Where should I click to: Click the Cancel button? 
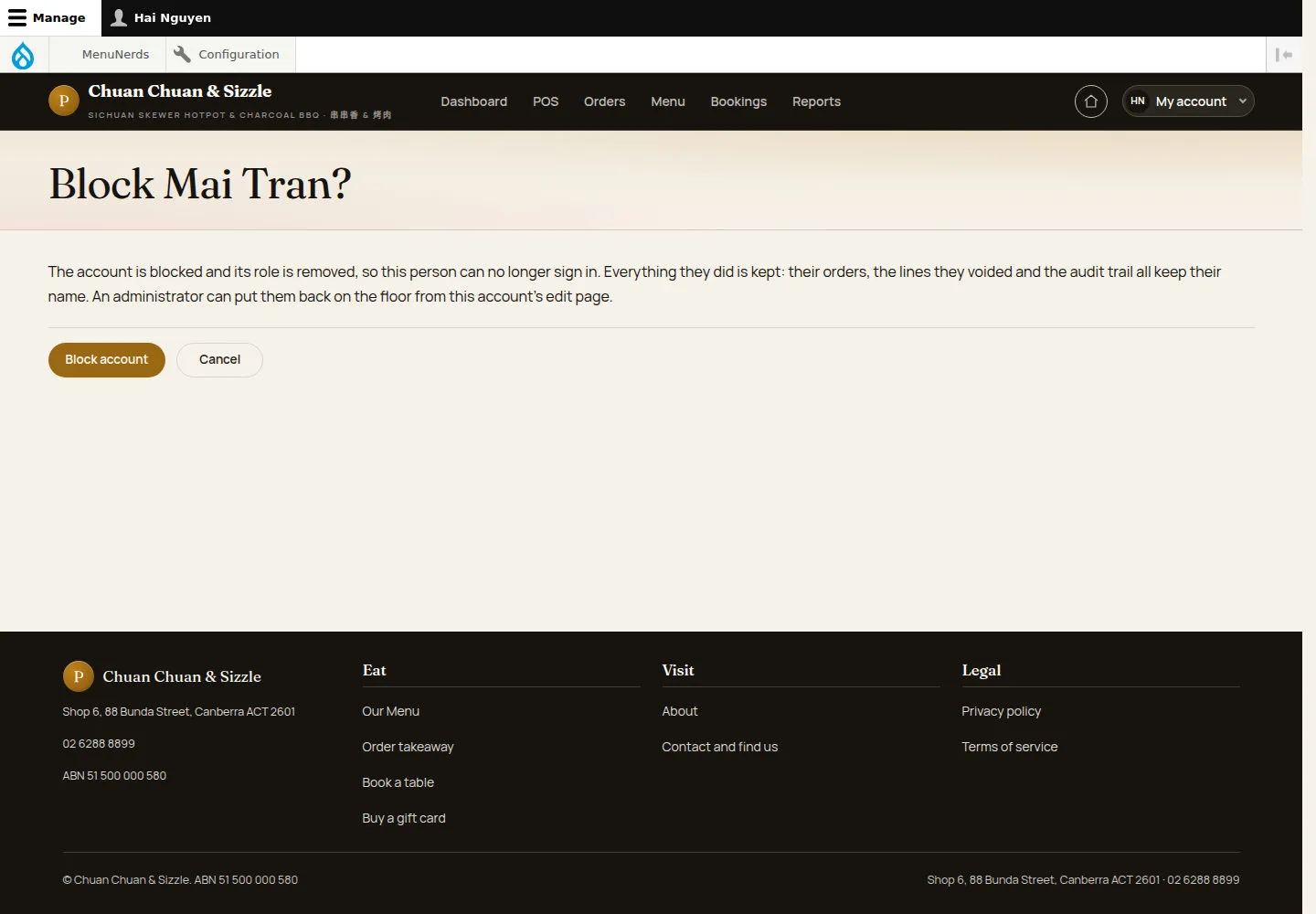click(219, 359)
